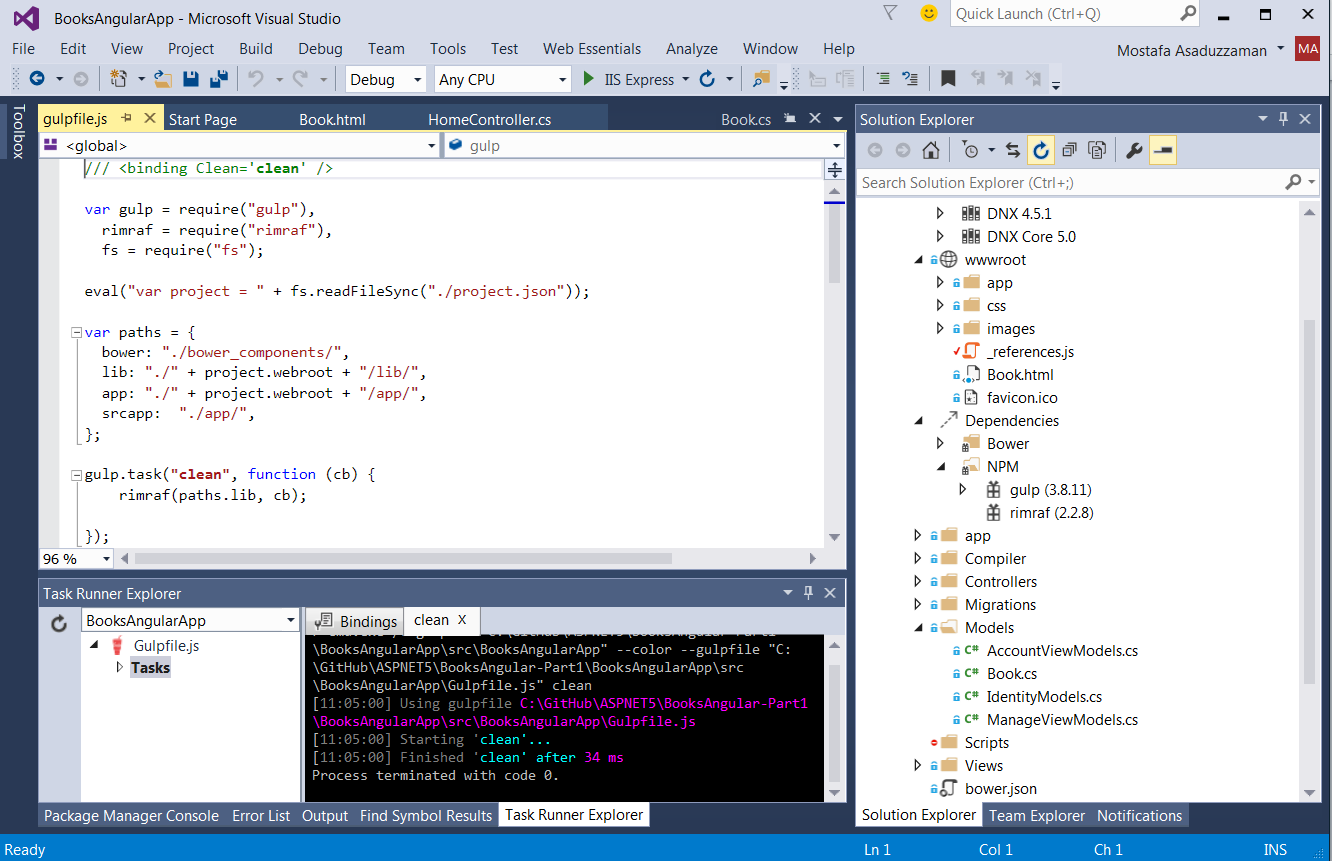Expand the gulp (3.8.11) package node

(x=963, y=489)
